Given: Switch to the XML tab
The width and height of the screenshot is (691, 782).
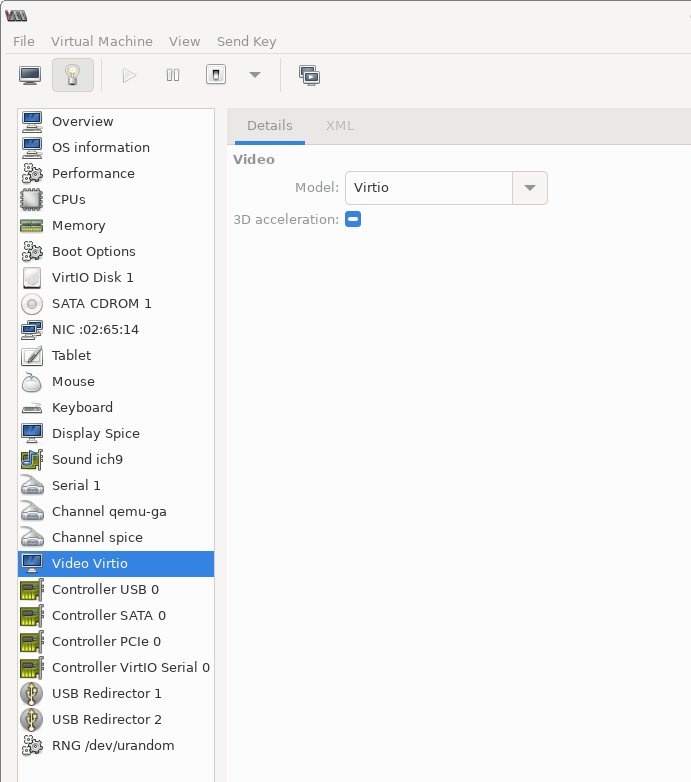Looking at the screenshot, I should (x=340, y=126).
